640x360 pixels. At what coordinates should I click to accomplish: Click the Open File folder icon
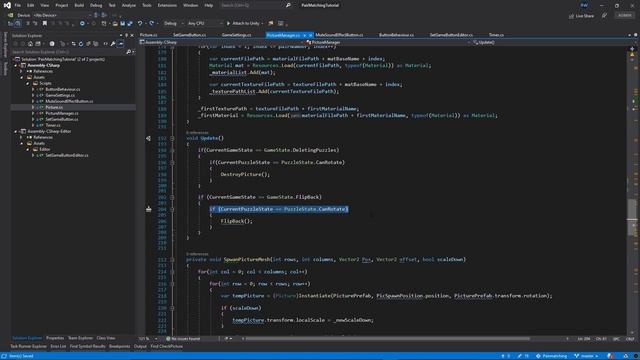click(x=115, y=24)
